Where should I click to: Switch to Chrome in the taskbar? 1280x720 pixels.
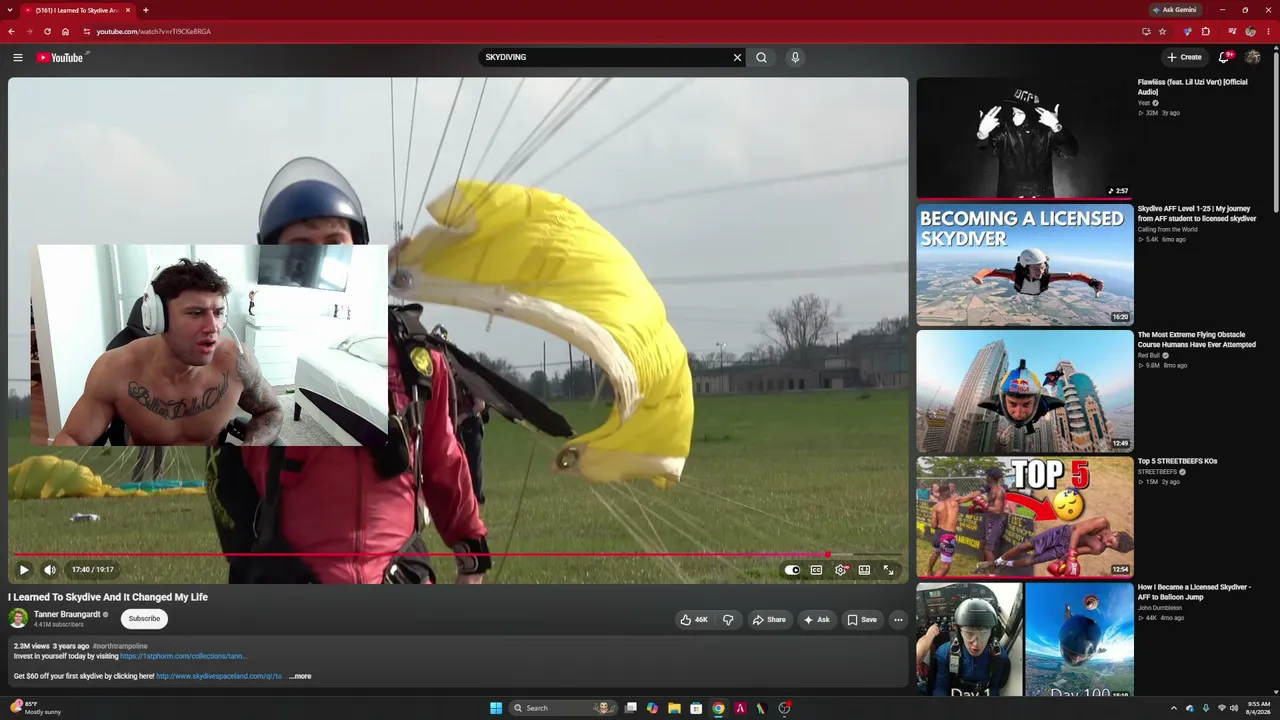(718, 708)
